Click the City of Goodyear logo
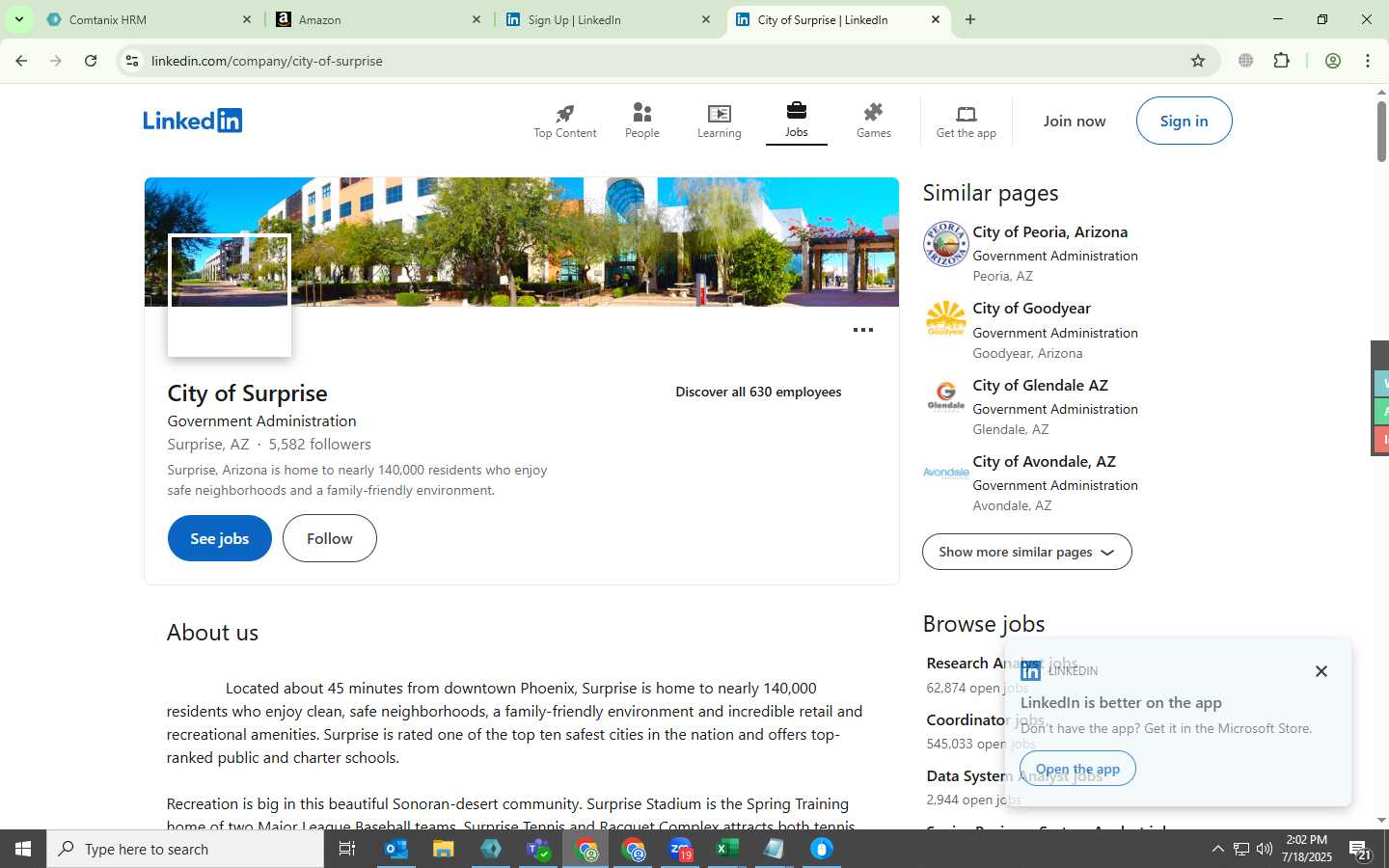The image size is (1389, 868). click(x=945, y=320)
